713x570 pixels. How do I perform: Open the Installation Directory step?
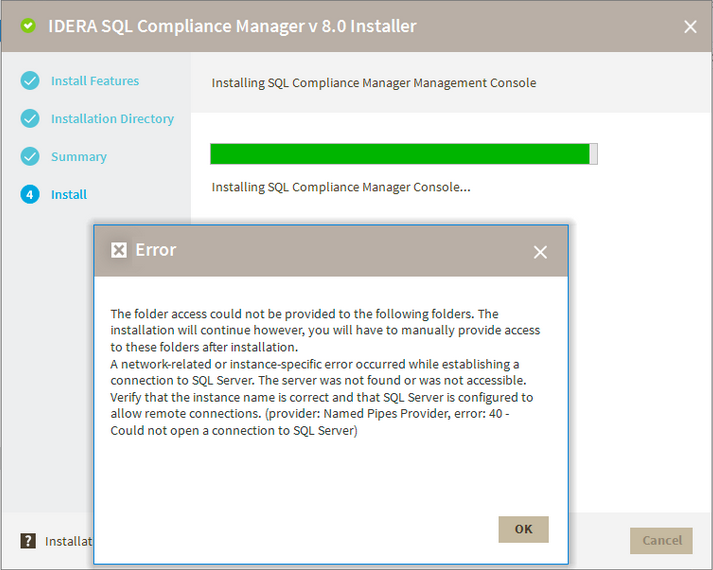pyautogui.click(x=112, y=119)
